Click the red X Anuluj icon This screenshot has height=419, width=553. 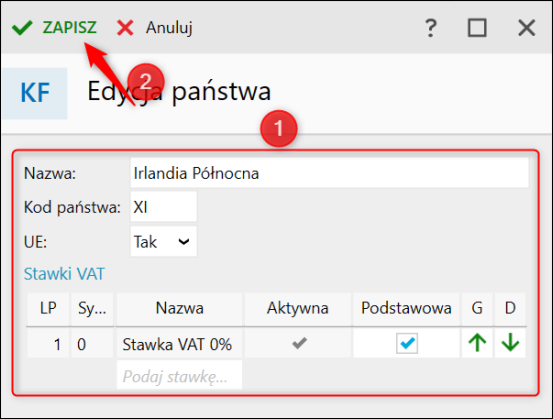click(x=125, y=28)
